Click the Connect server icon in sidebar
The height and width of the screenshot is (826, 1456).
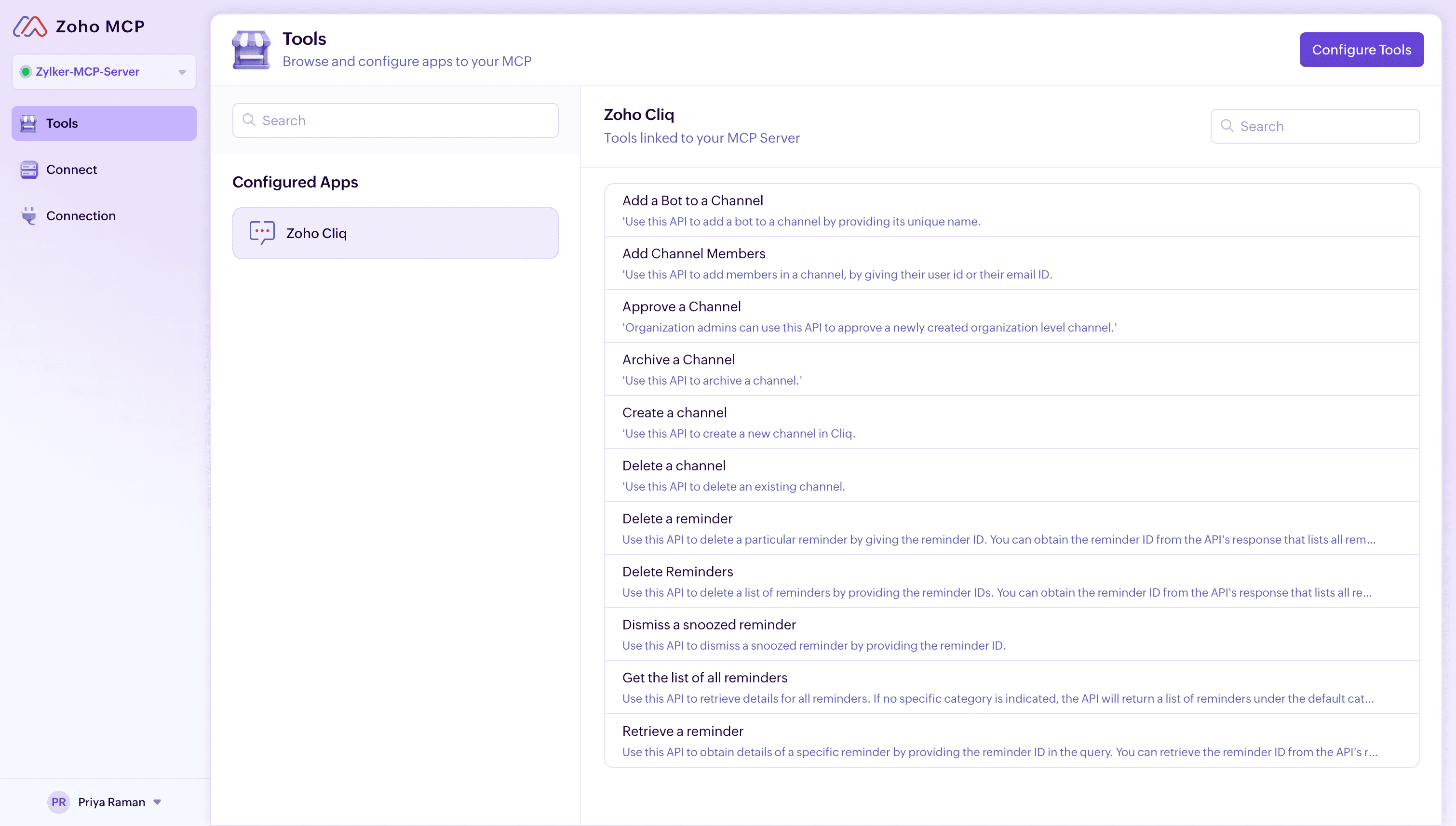point(28,170)
